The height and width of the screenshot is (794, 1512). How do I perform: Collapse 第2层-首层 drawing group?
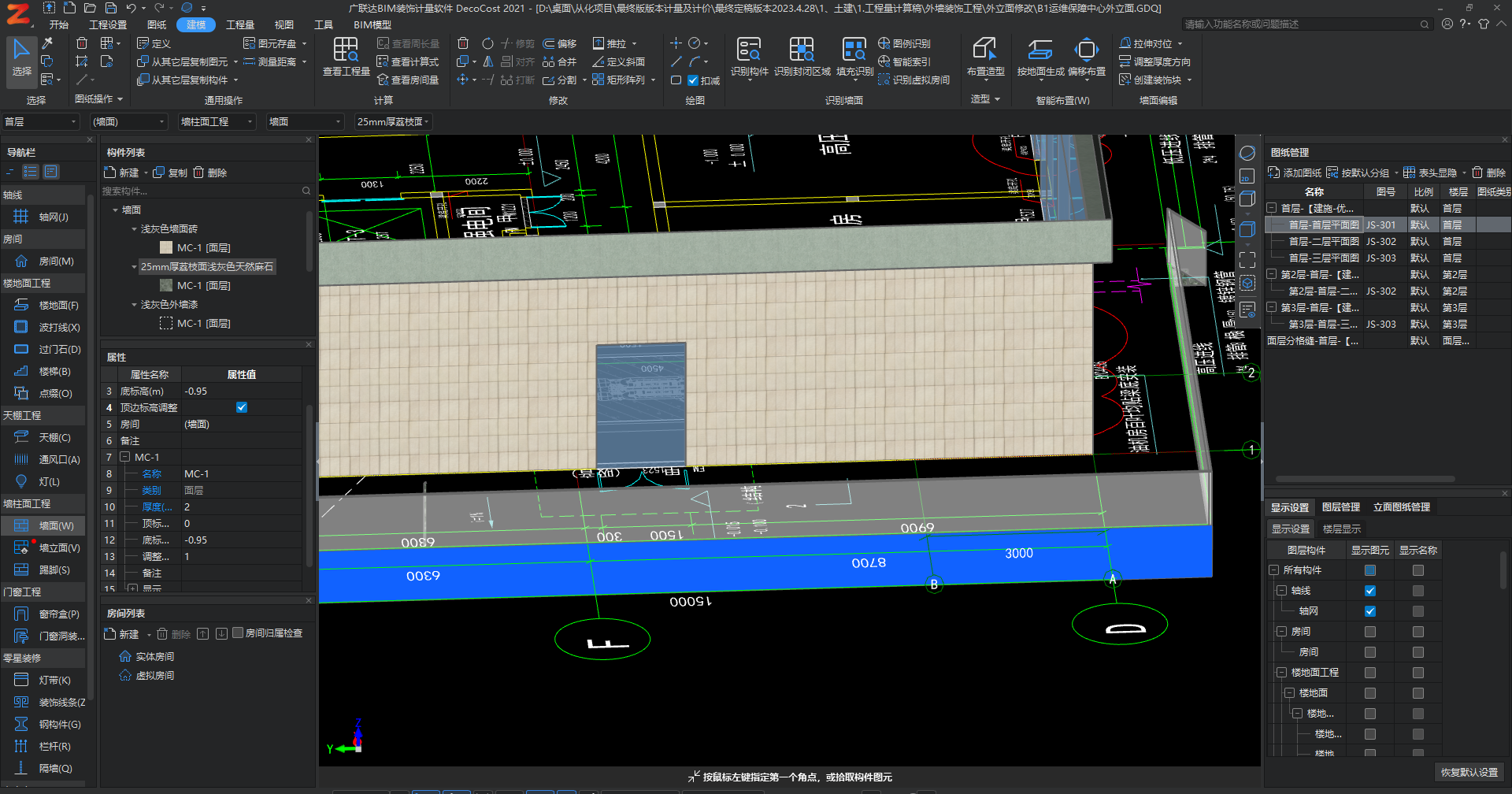point(1272,274)
